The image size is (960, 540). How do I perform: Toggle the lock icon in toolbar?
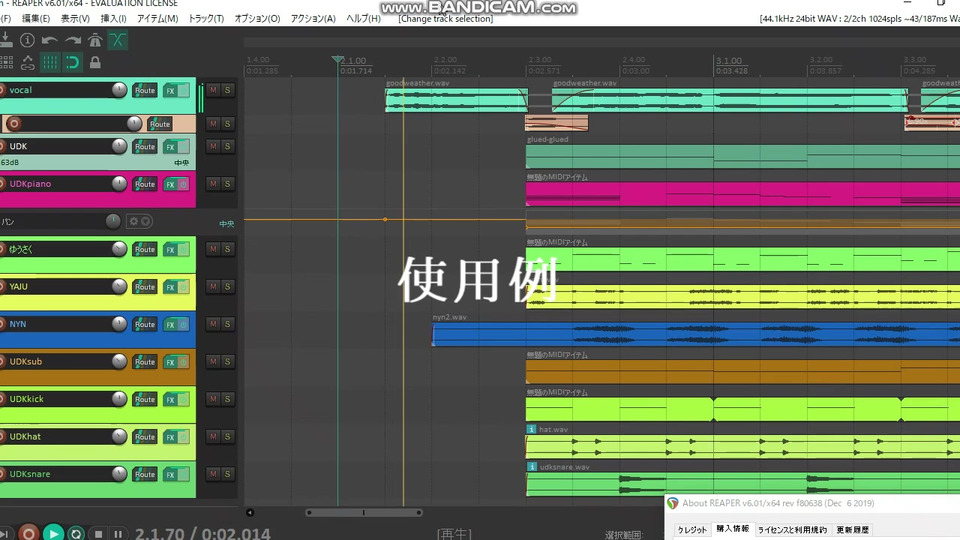[x=95, y=62]
